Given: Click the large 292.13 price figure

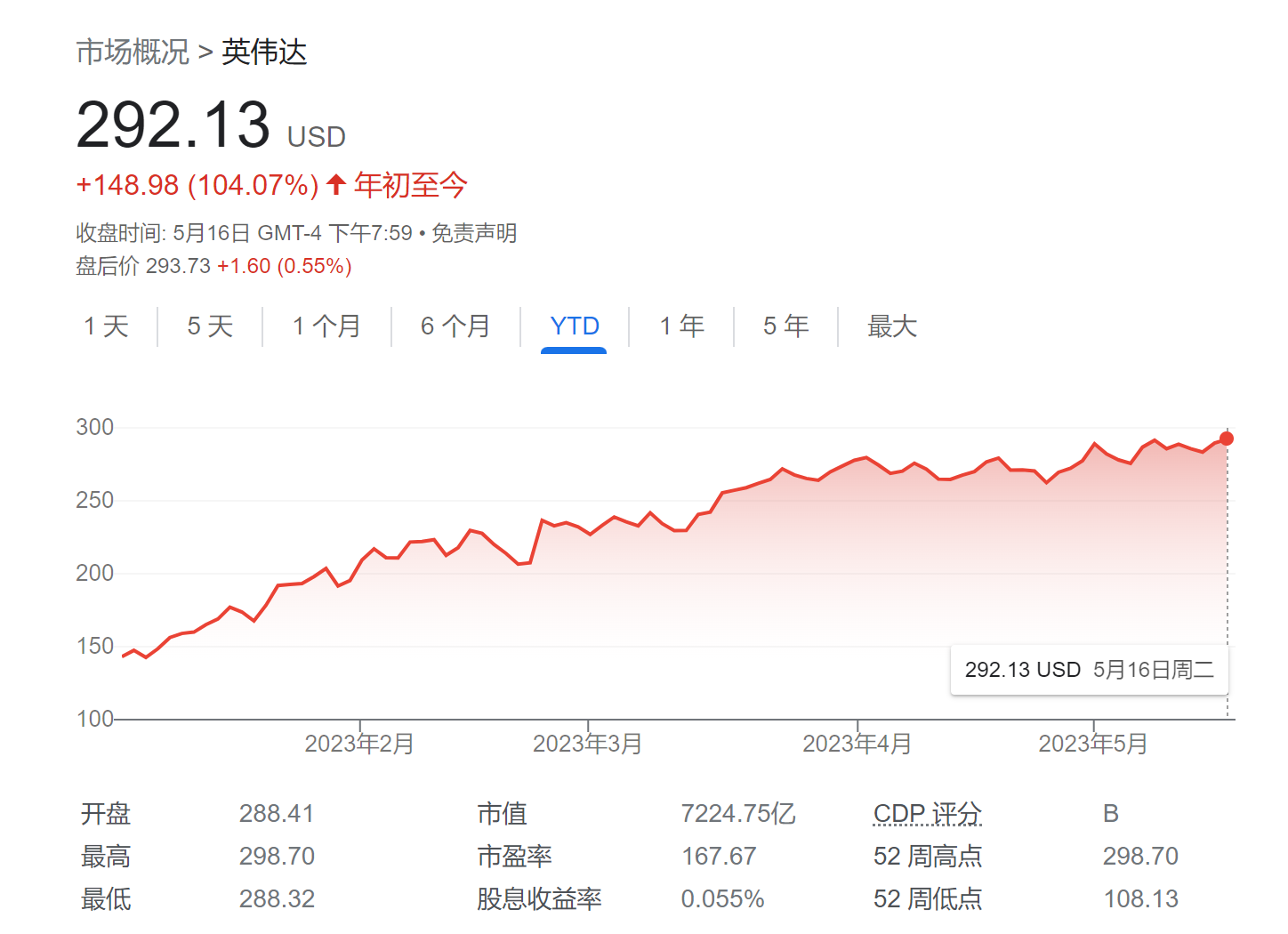Looking at the screenshot, I should pos(173,125).
